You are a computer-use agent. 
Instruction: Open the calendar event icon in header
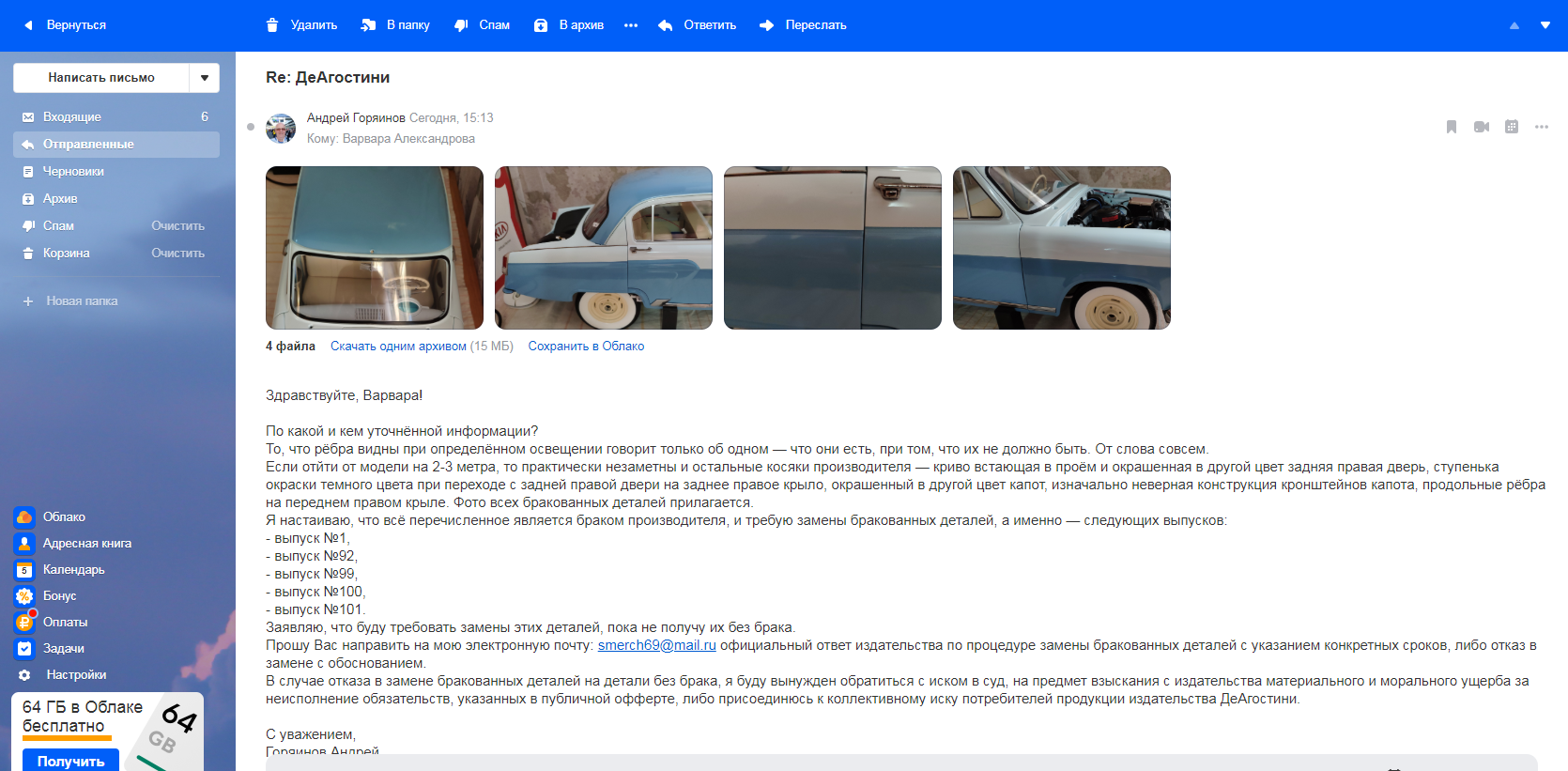tap(1512, 127)
